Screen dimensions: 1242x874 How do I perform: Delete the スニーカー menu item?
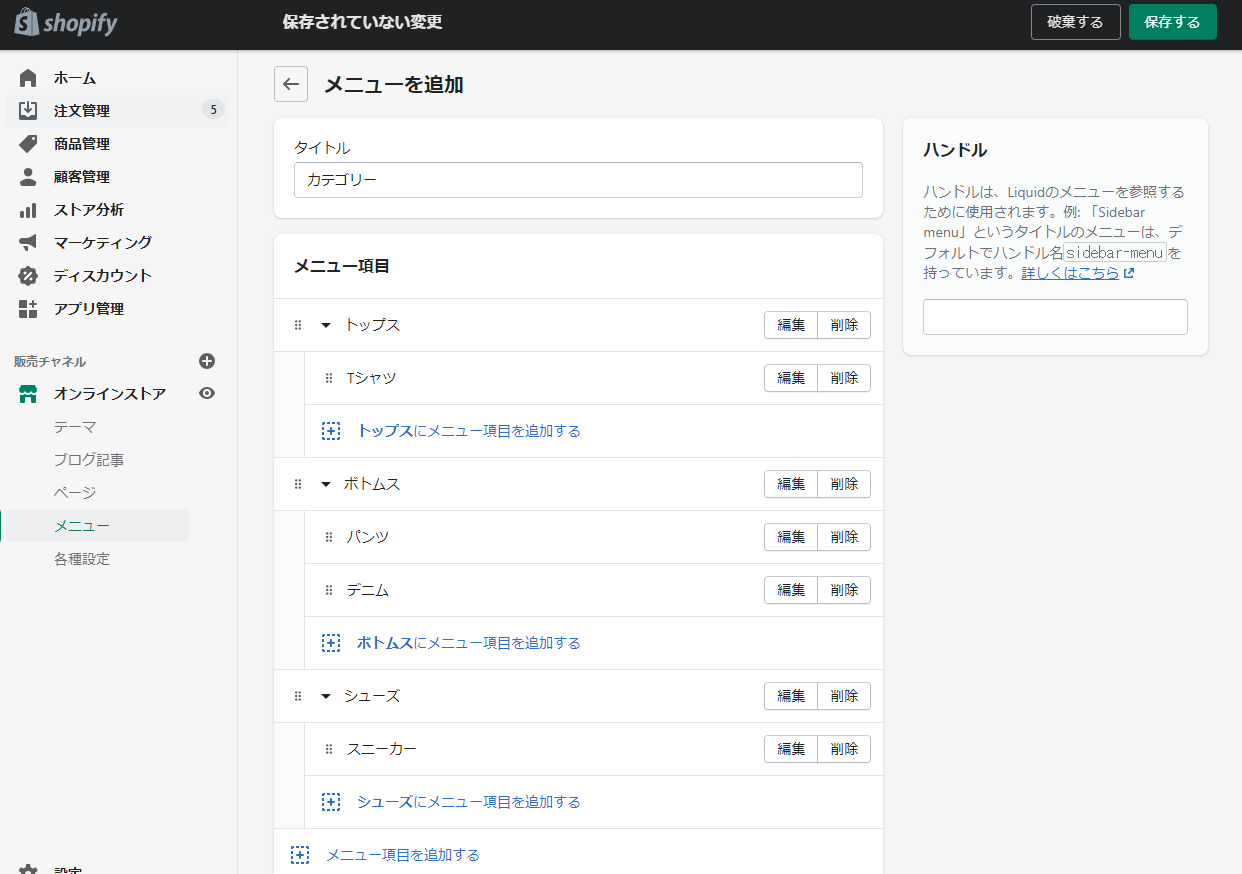pos(844,749)
